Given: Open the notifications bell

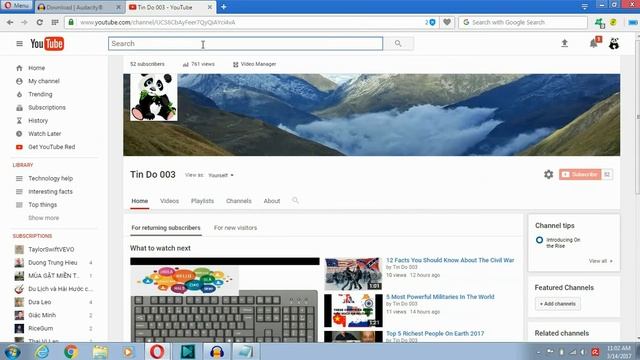Looking at the screenshot, I should [593, 43].
